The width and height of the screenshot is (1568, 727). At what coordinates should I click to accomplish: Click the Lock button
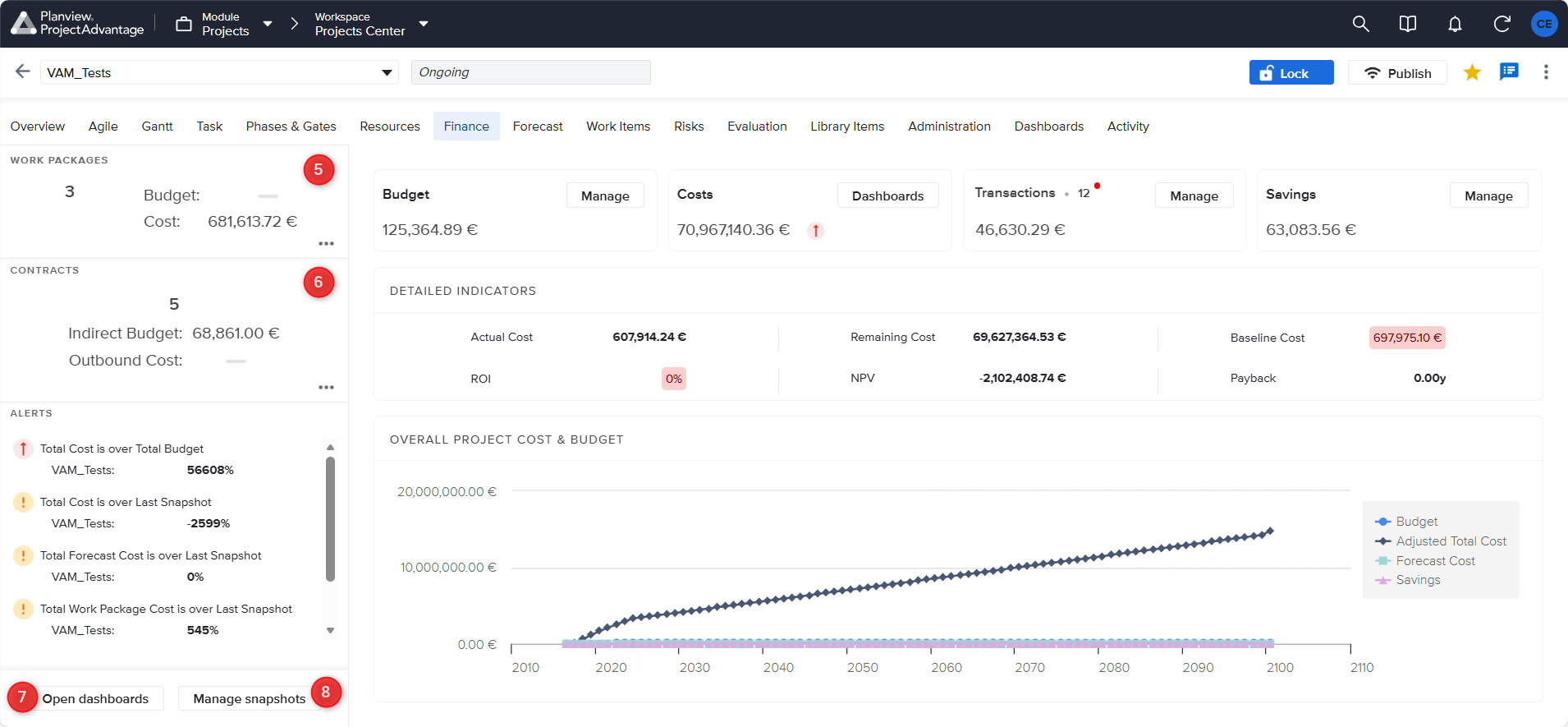pyautogui.click(x=1291, y=73)
